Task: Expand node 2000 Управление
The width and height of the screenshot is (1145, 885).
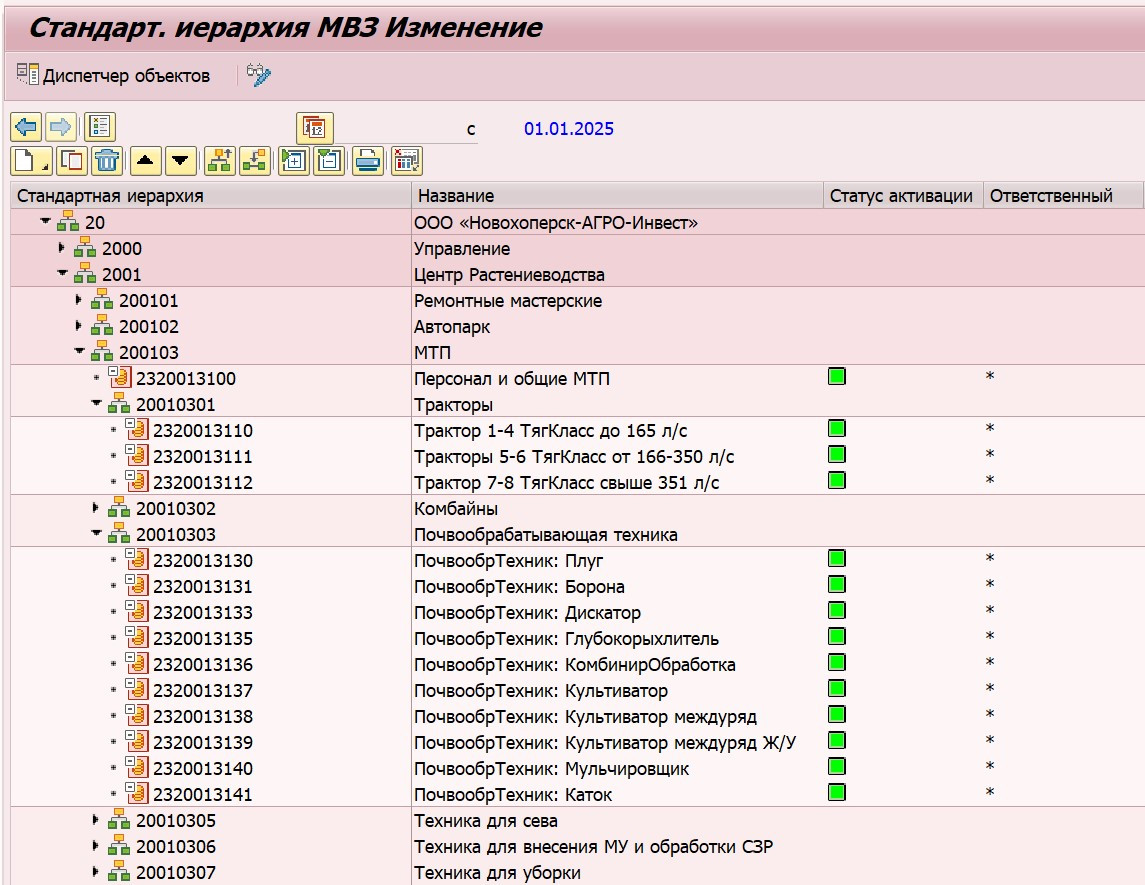Action: coord(62,248)
